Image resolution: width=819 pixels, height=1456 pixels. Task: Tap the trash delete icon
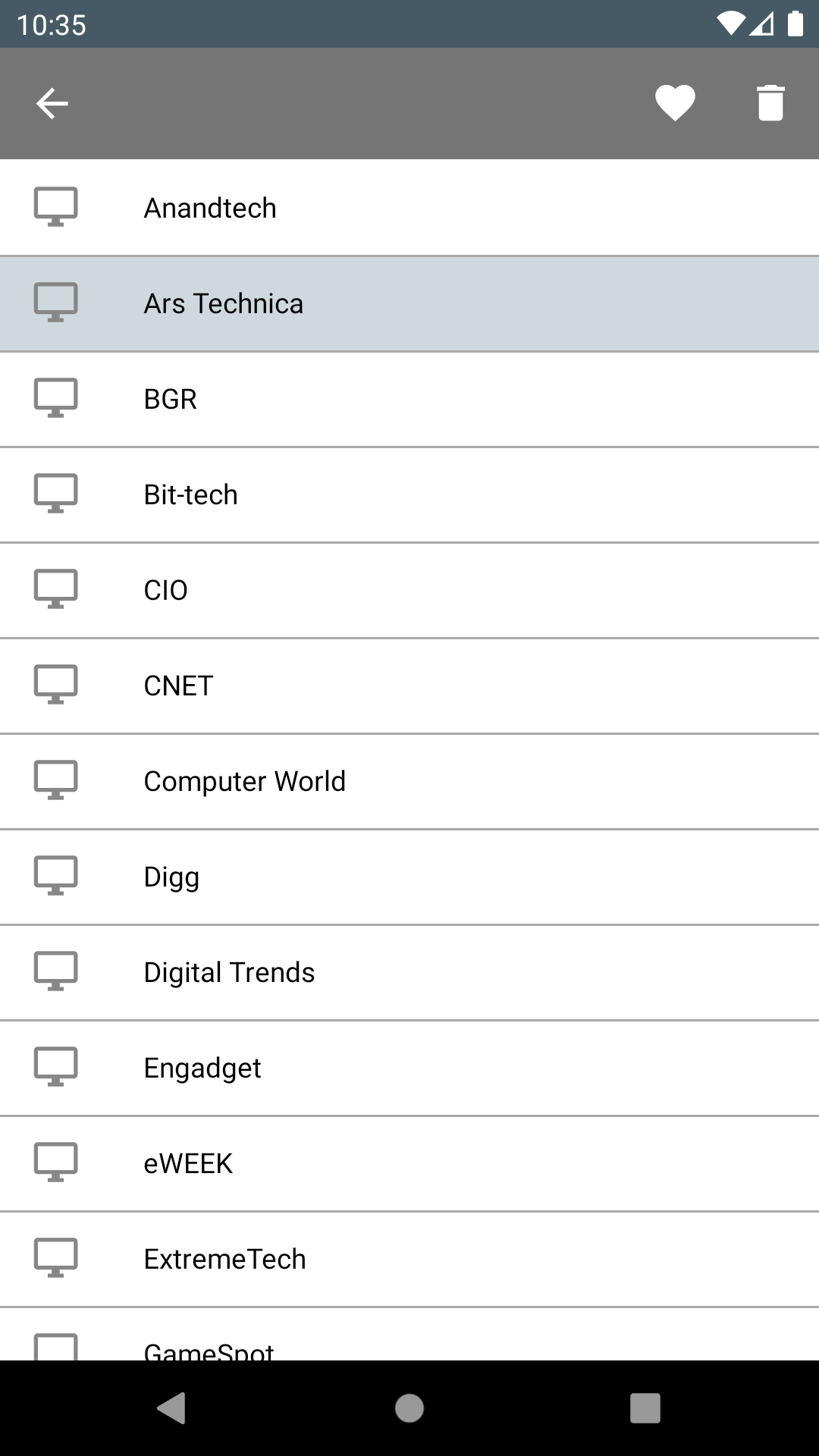pos(770,103)
